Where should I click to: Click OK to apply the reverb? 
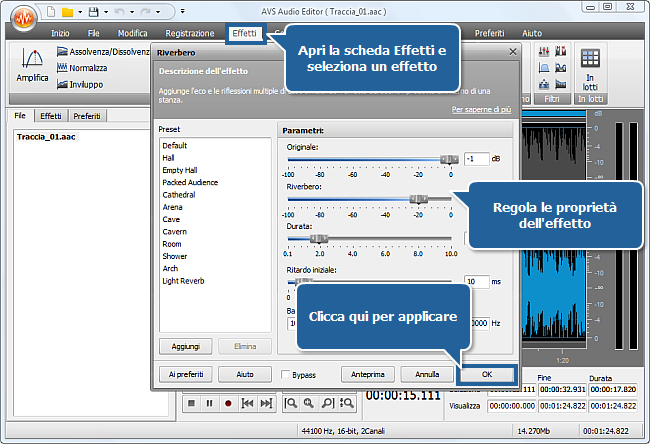487,374
